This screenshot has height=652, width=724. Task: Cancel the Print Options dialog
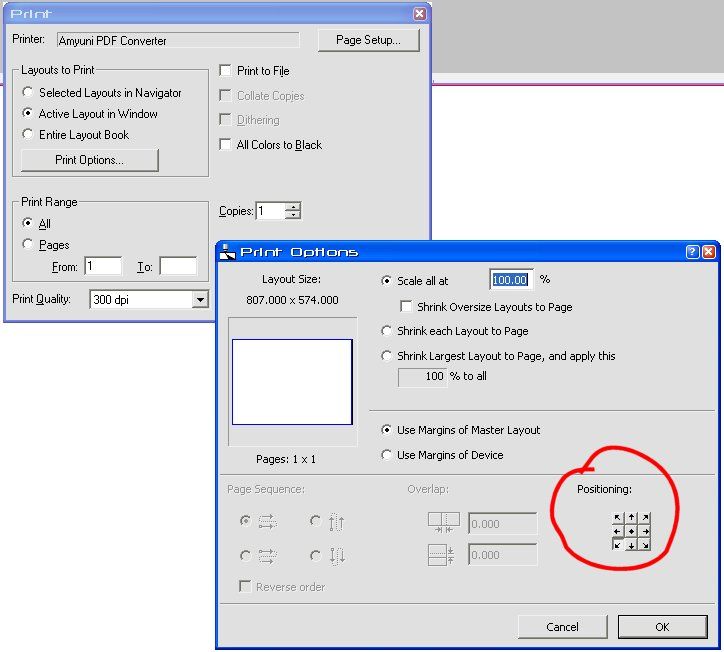(562, 627)
